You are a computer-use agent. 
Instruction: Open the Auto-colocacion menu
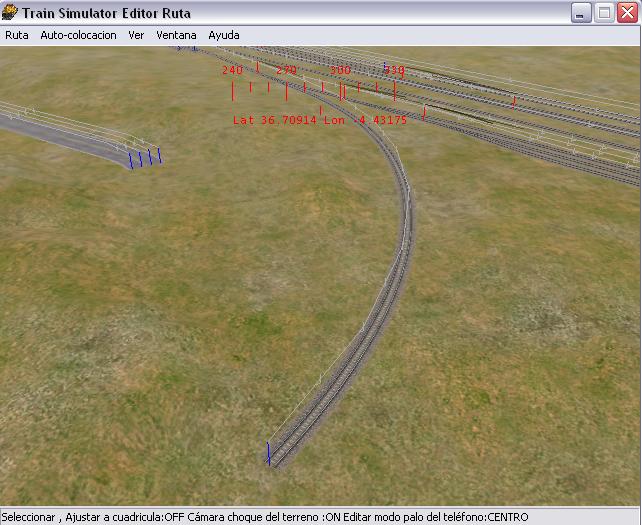[78, 35]
